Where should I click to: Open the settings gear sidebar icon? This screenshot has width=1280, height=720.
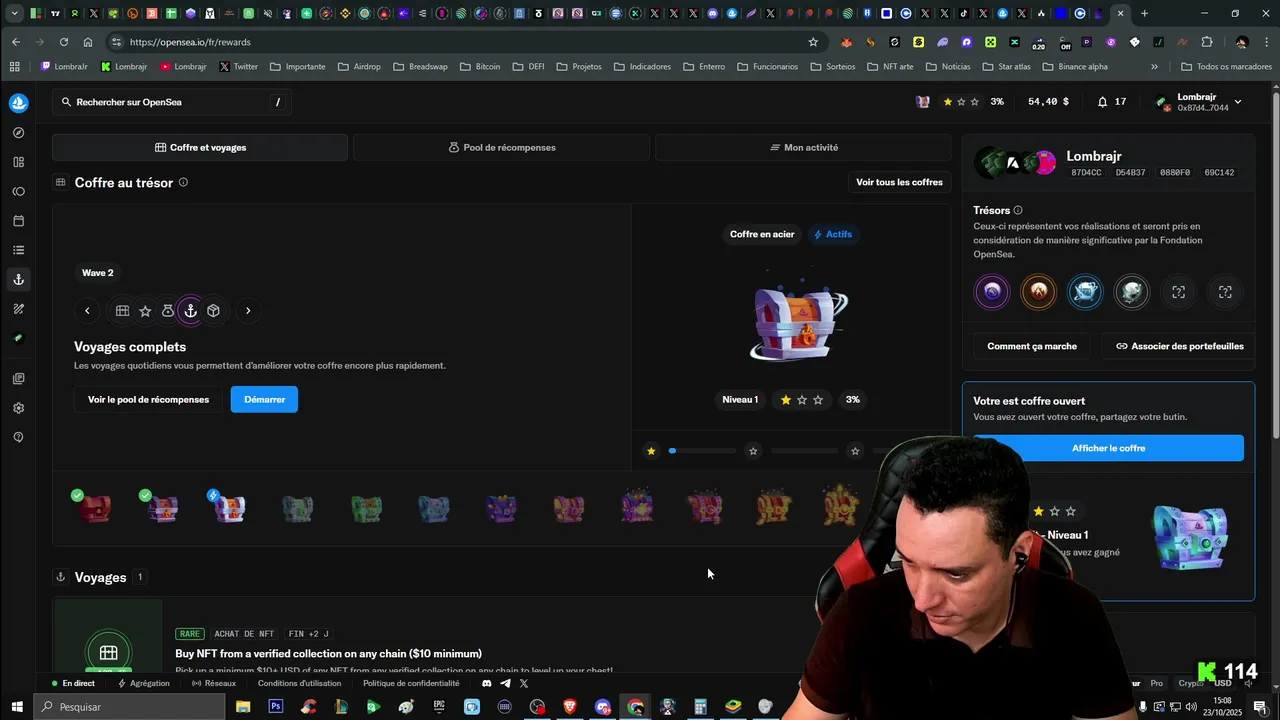pyautogui.click(x=18, y=408)
